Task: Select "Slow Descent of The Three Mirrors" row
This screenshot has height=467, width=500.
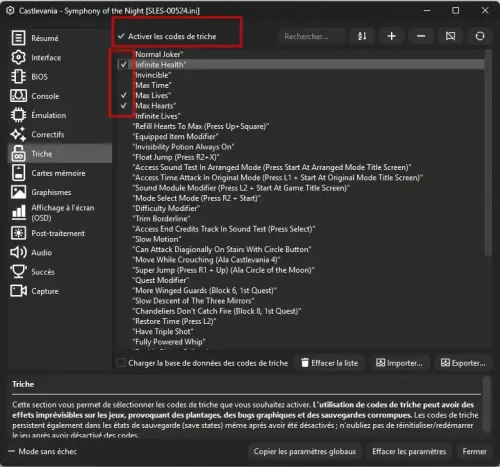Action: click(x=301, y=301)
